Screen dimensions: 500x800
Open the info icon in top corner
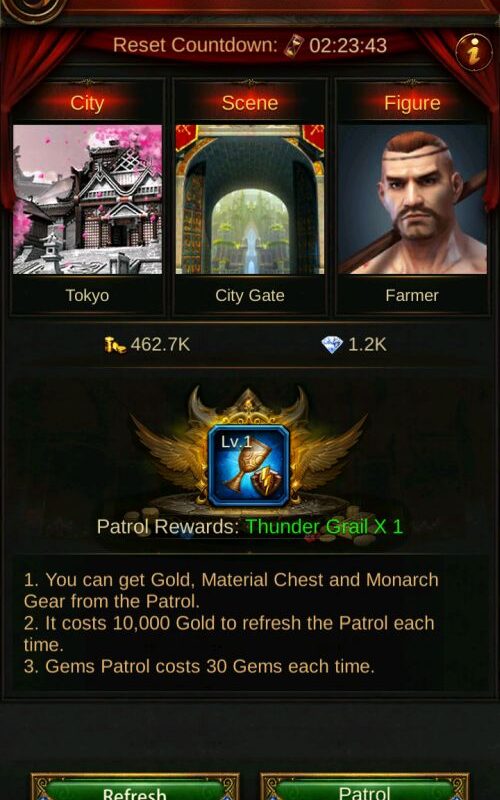474,52
